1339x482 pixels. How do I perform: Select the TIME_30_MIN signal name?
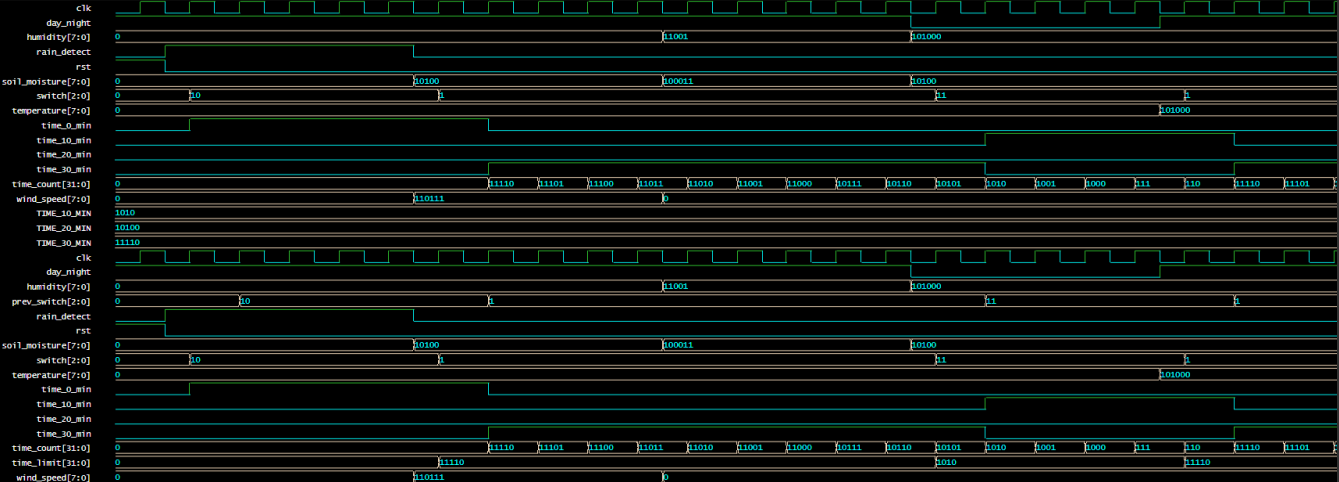click(64, 243)
